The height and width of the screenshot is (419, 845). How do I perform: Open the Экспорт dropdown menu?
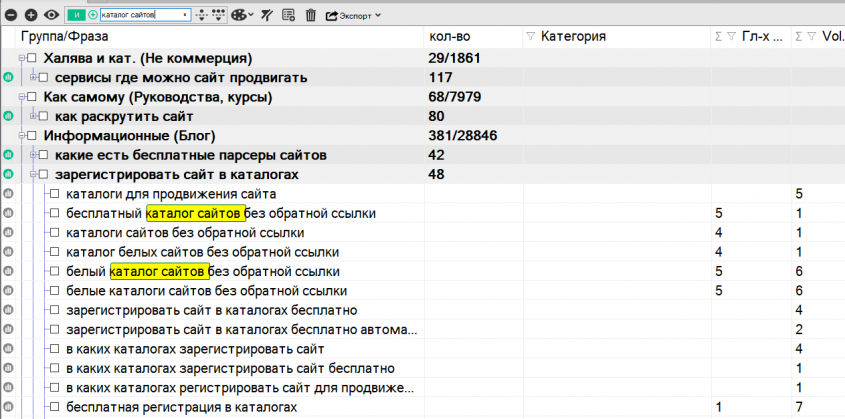point(354,16)
